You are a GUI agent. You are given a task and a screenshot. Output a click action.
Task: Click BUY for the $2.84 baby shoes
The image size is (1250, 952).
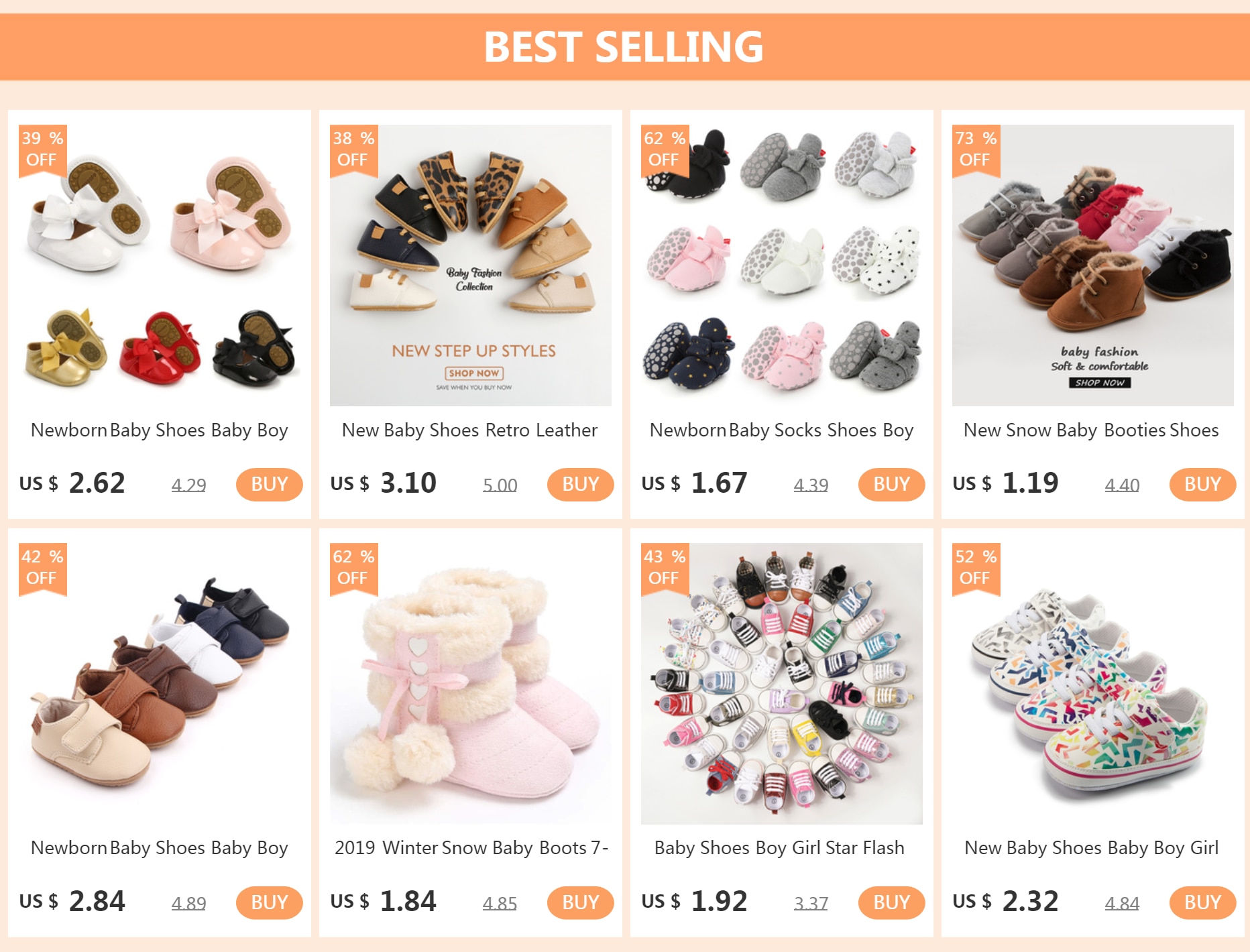[269, 902]
